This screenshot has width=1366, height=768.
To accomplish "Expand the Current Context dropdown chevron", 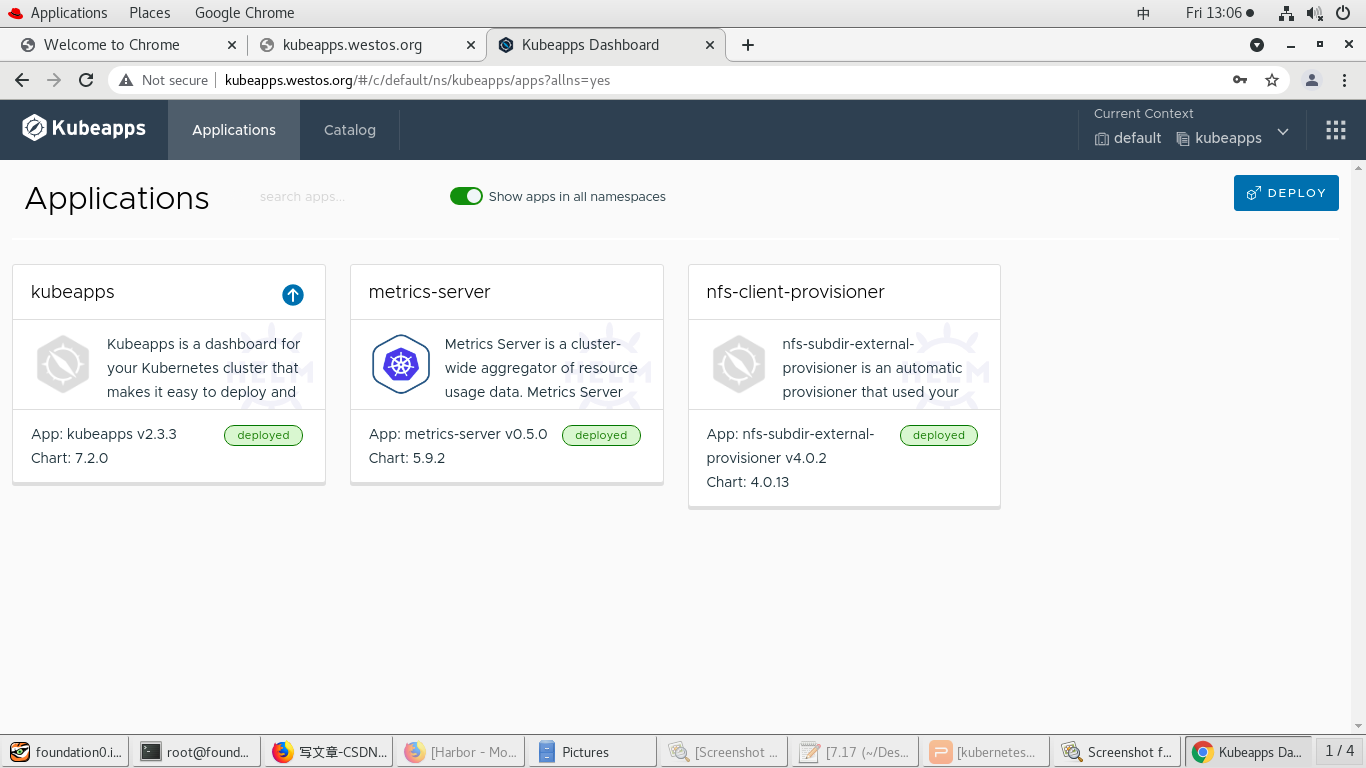I will tap(1283, 131).
